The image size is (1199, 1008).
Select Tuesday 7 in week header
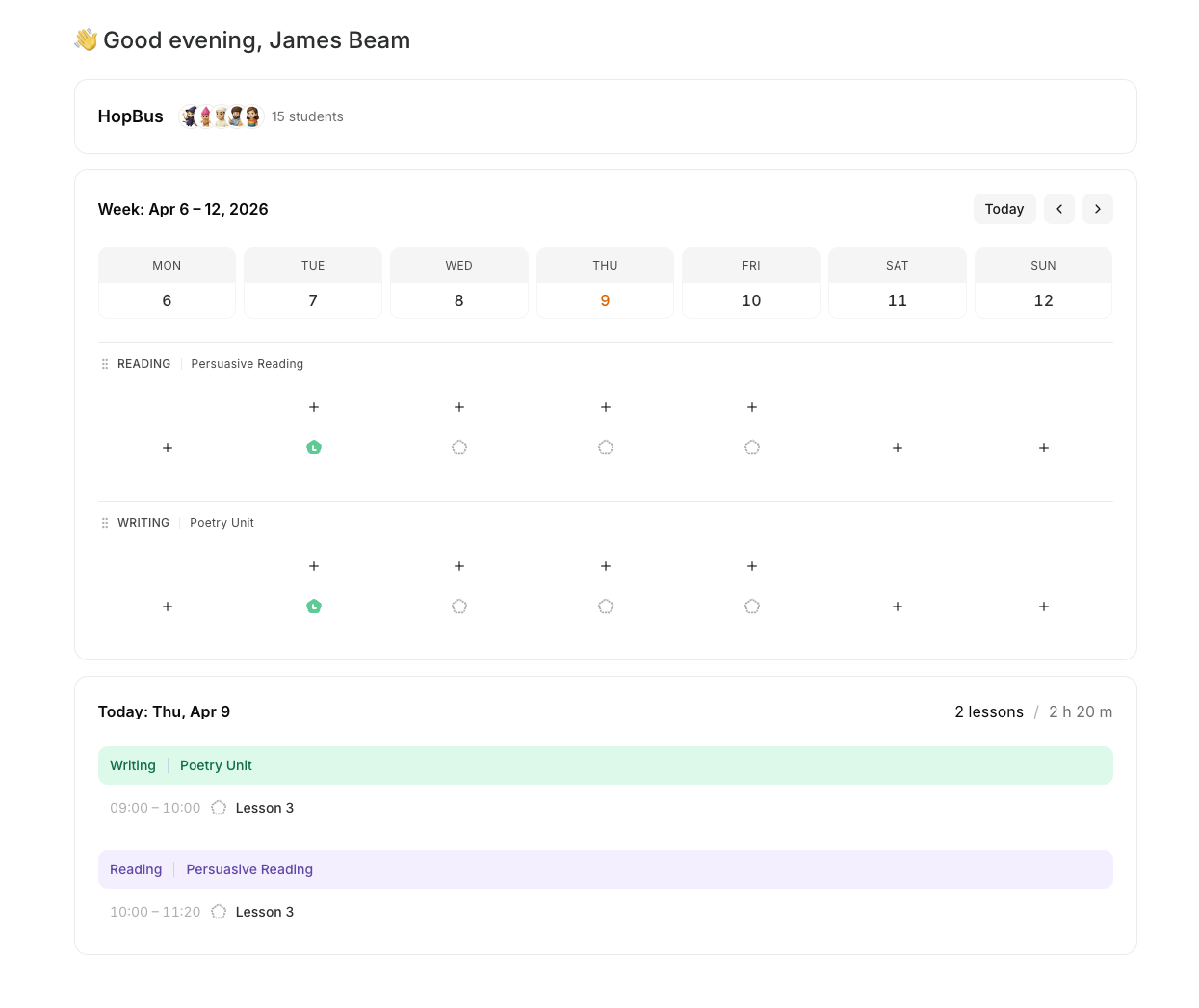pyautogui.click(x=313, y=283)
